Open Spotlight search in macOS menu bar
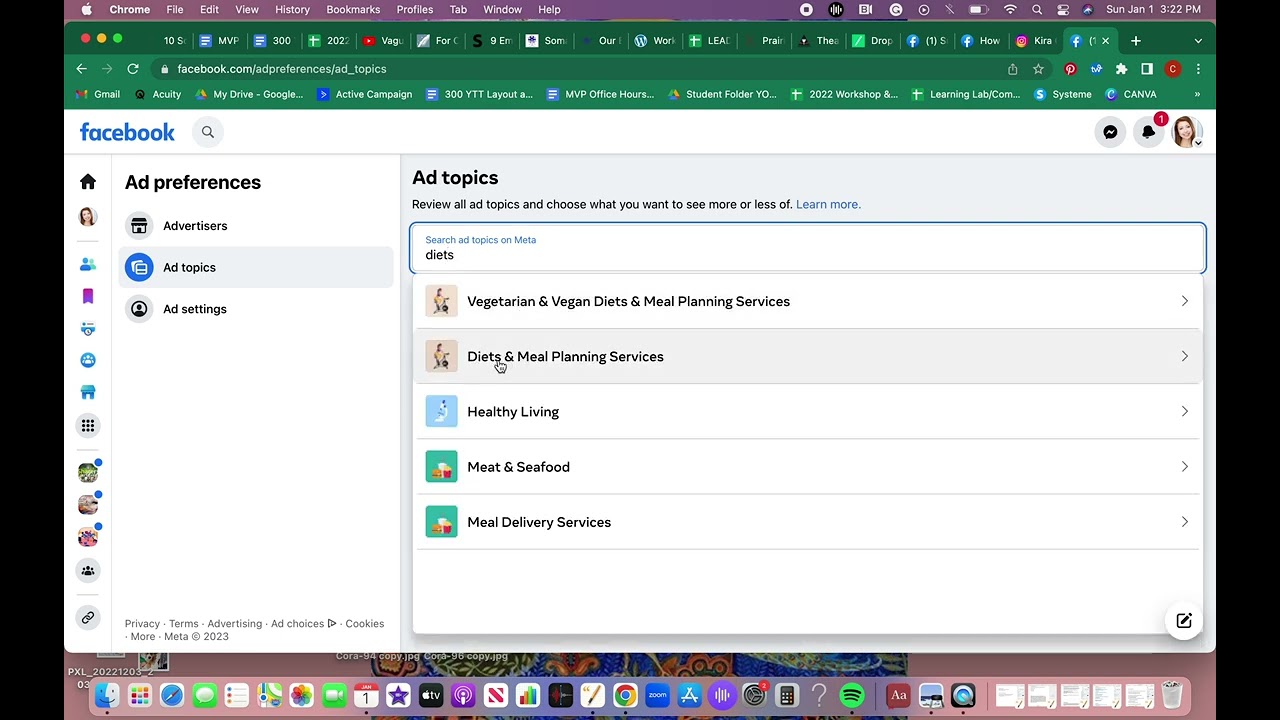 pyautogui.click(x=1037, y=9)
